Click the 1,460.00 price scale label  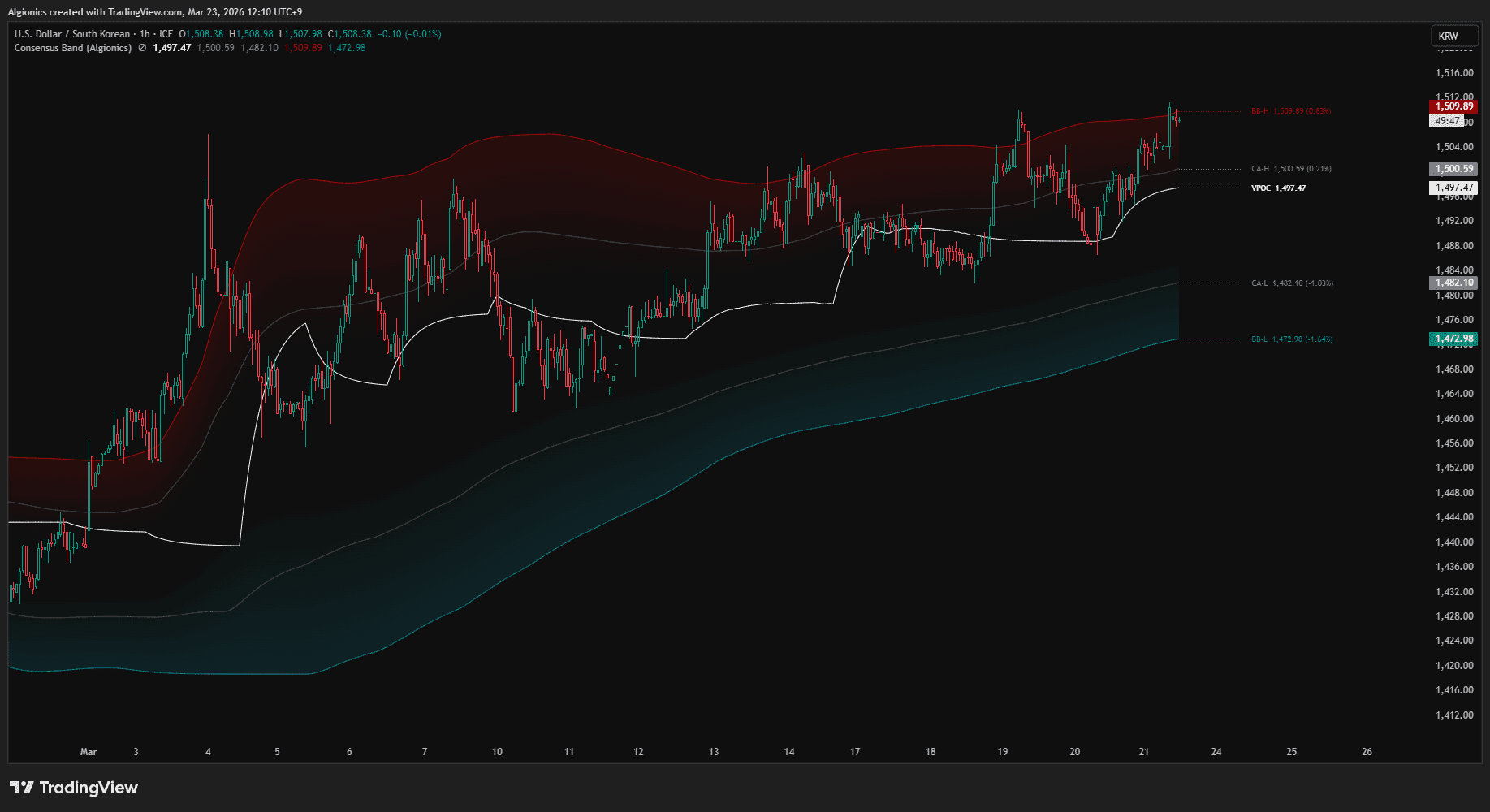tap(1454, 419)
